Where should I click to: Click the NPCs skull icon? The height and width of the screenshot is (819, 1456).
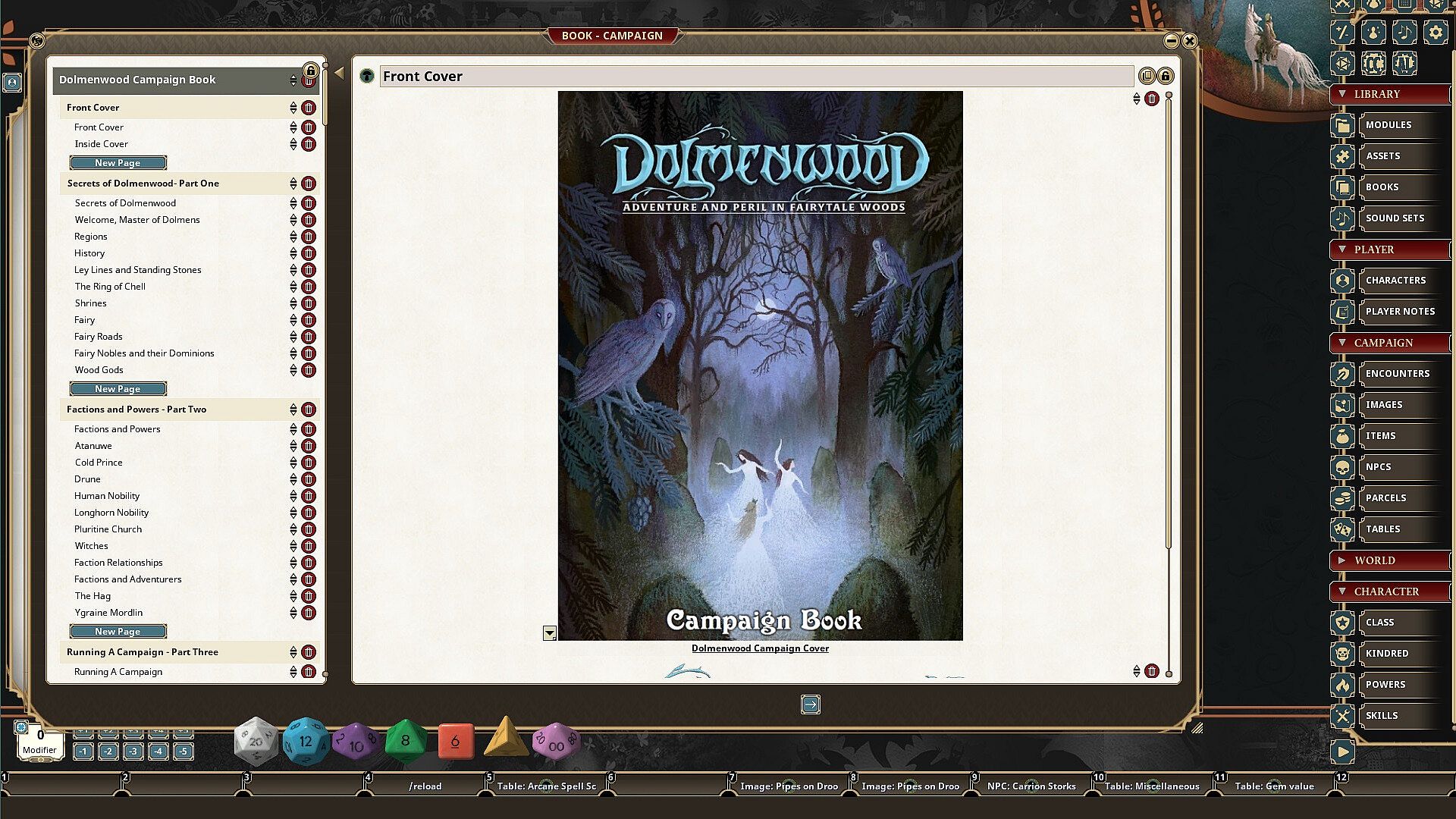pyautogui.click(x=1342, y=467)
